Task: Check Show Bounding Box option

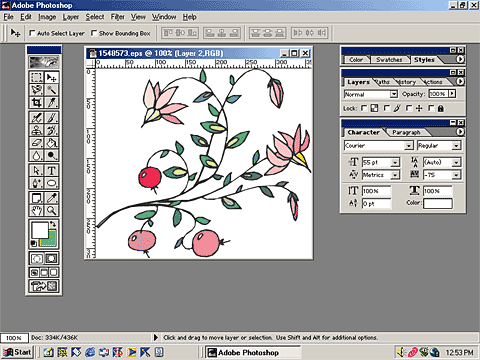Action: 94,33
